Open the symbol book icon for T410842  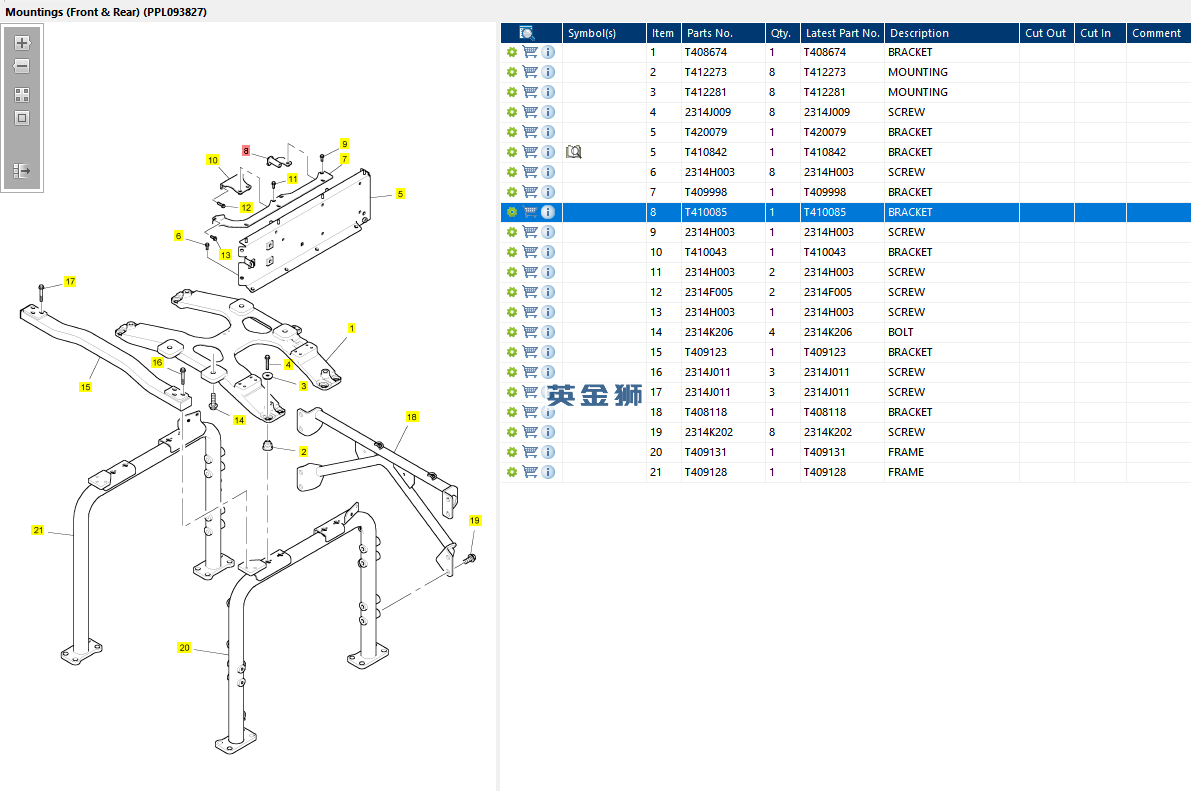coord(573,152)
